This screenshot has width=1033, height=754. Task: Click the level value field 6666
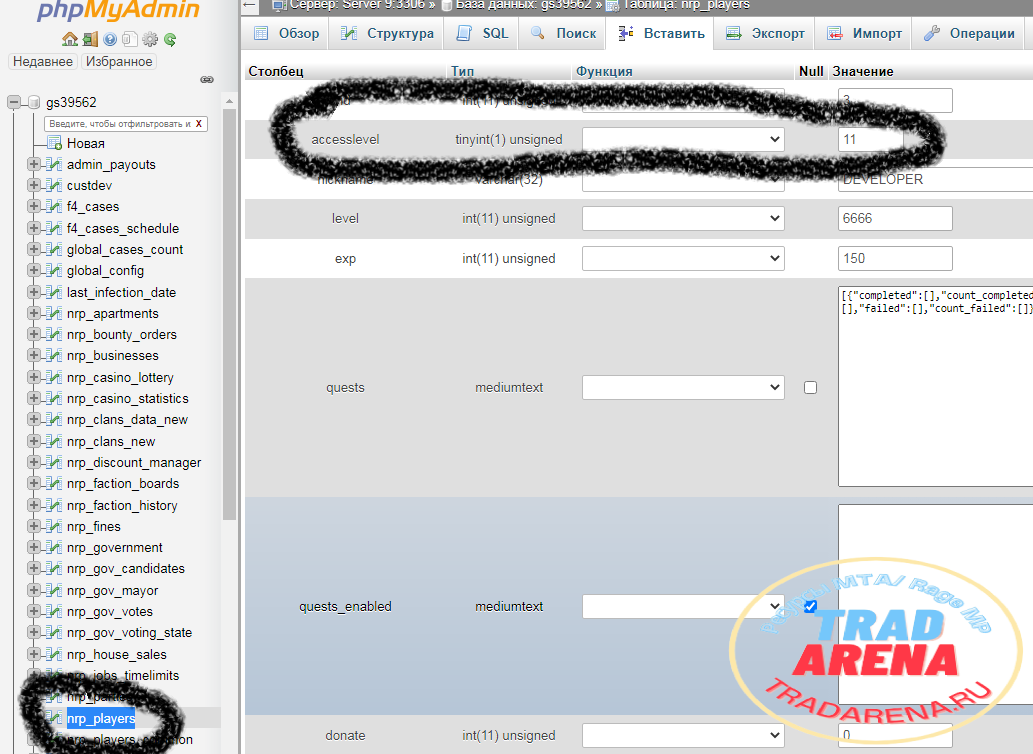(x=895, y=219)
